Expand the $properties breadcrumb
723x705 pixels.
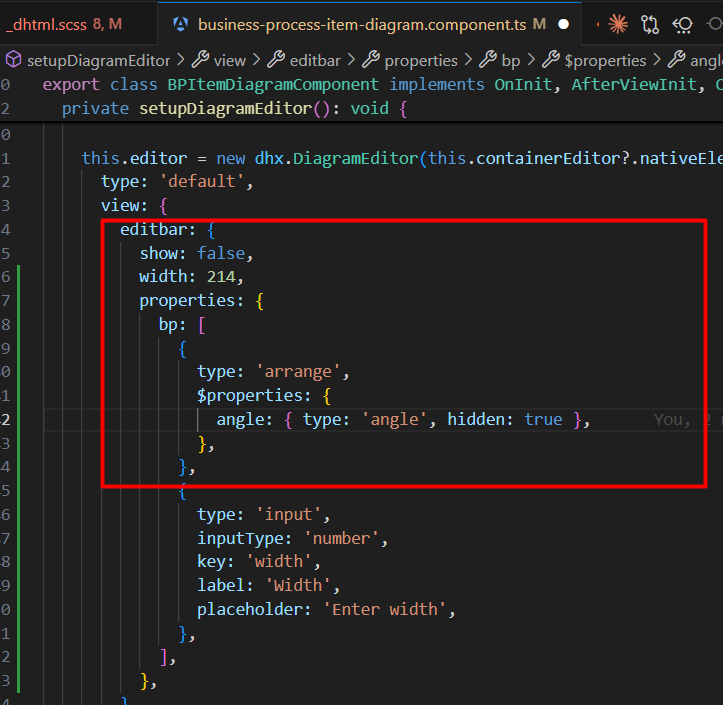605,60
